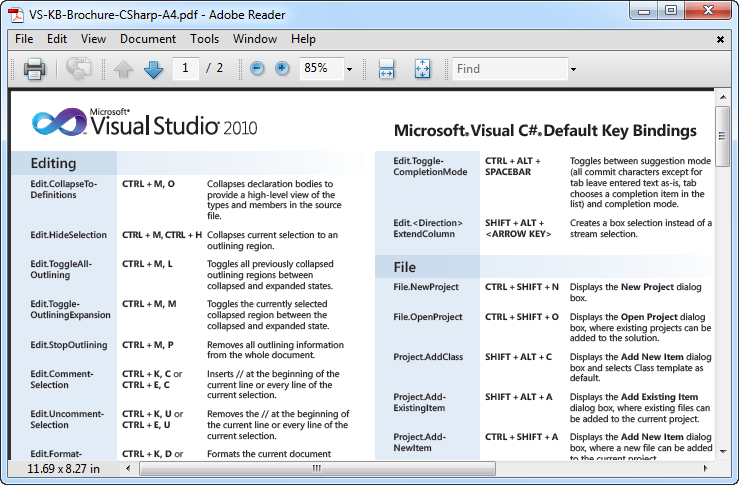739x485 pixels.
Task: Zoom out with minus button
Action: (x=257, y=69)
